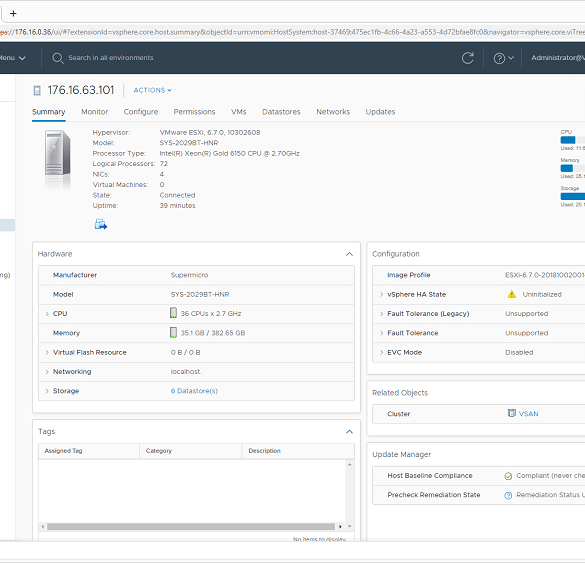This screenshot has height=563, width=585.
Task: Expand the CPU row
Action: 47,314
